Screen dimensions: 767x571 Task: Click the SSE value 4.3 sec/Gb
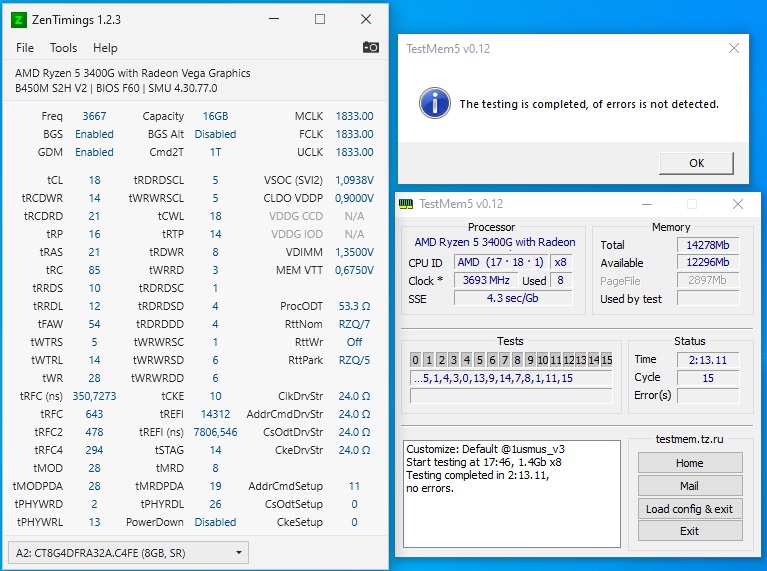click(513, 298)
